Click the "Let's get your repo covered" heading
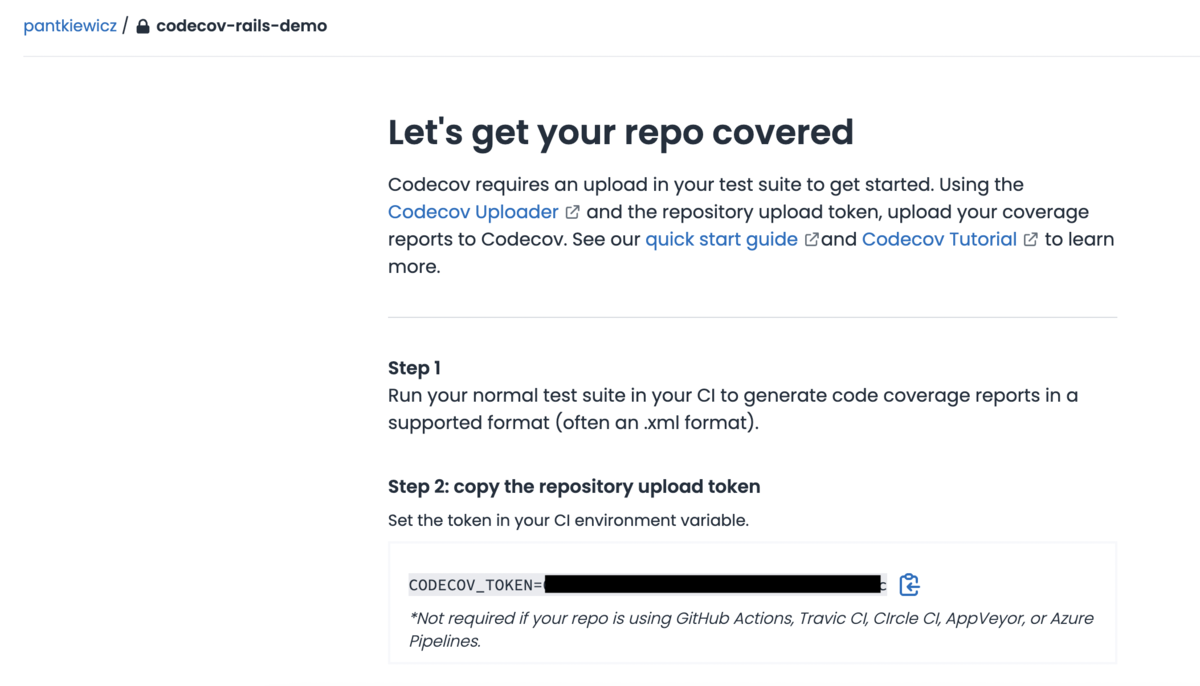1200x686 pixels. pyautogui.click(x=620, y=132)
